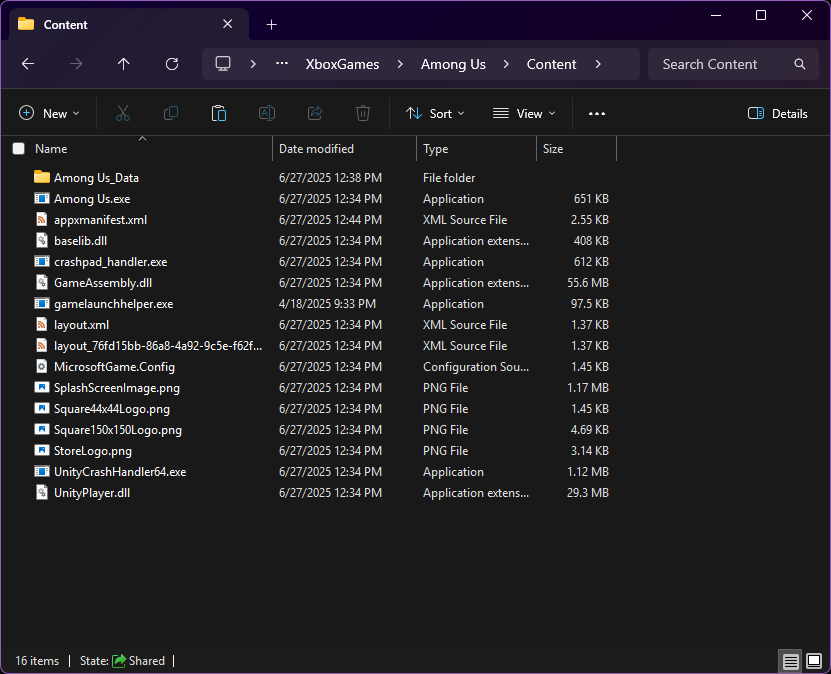The image size is (831, 674).
Task: Open the View dropdown
Action: point(524,113)
